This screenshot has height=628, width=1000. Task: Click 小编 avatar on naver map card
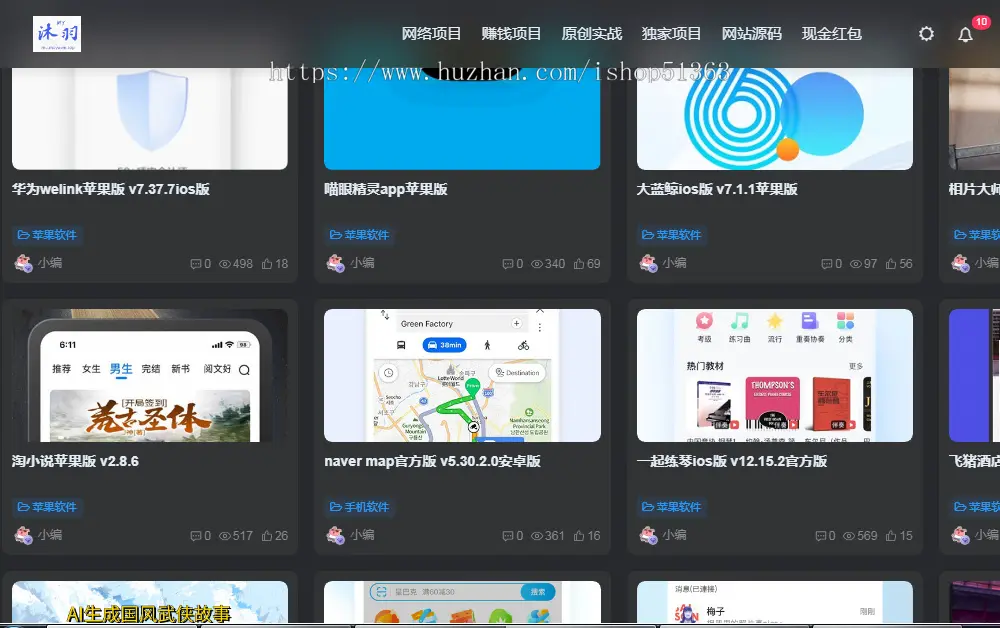pos(335,535)
